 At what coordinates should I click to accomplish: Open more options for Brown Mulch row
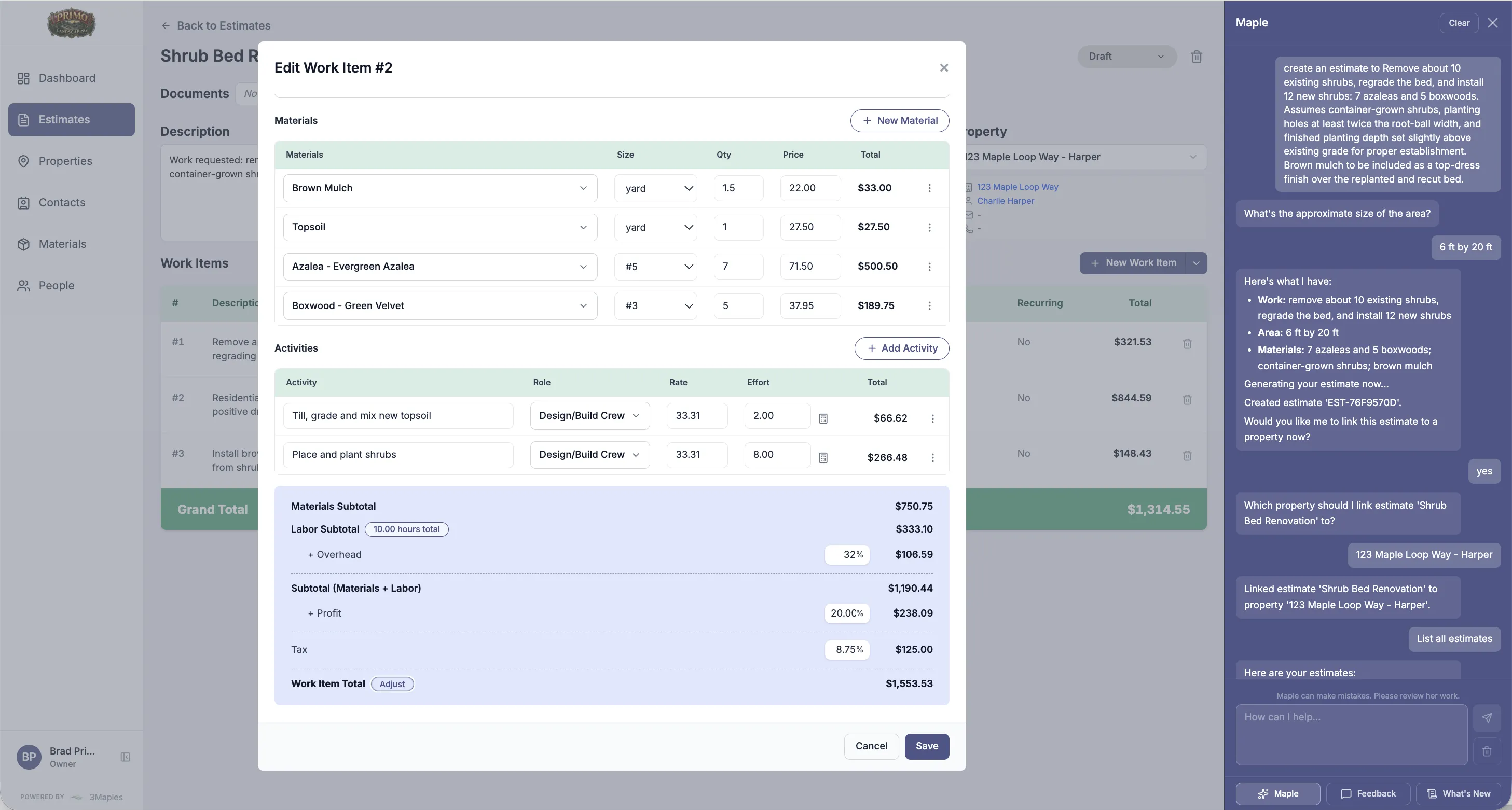929,188
